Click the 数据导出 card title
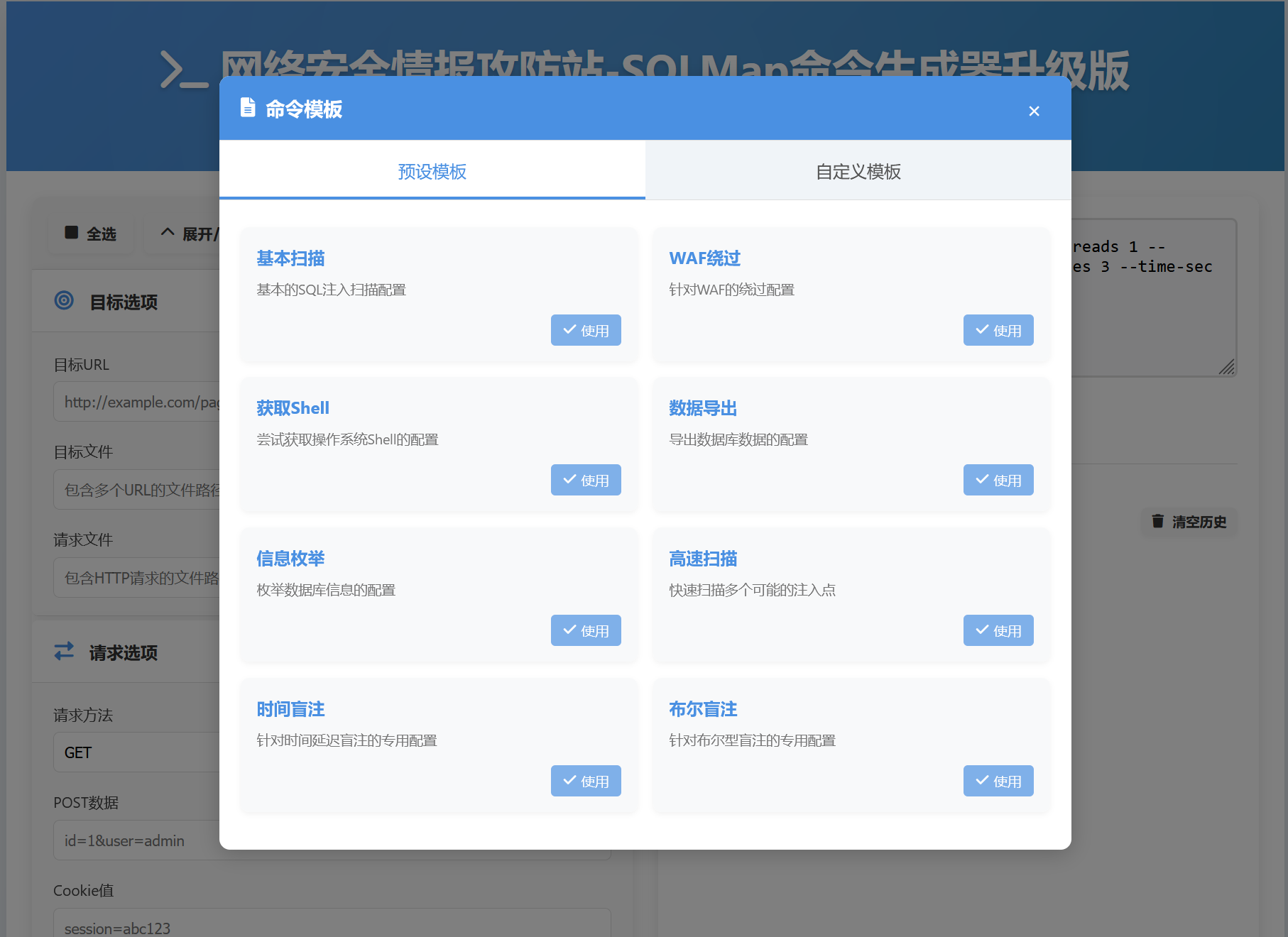 click(x=703, y=408)
